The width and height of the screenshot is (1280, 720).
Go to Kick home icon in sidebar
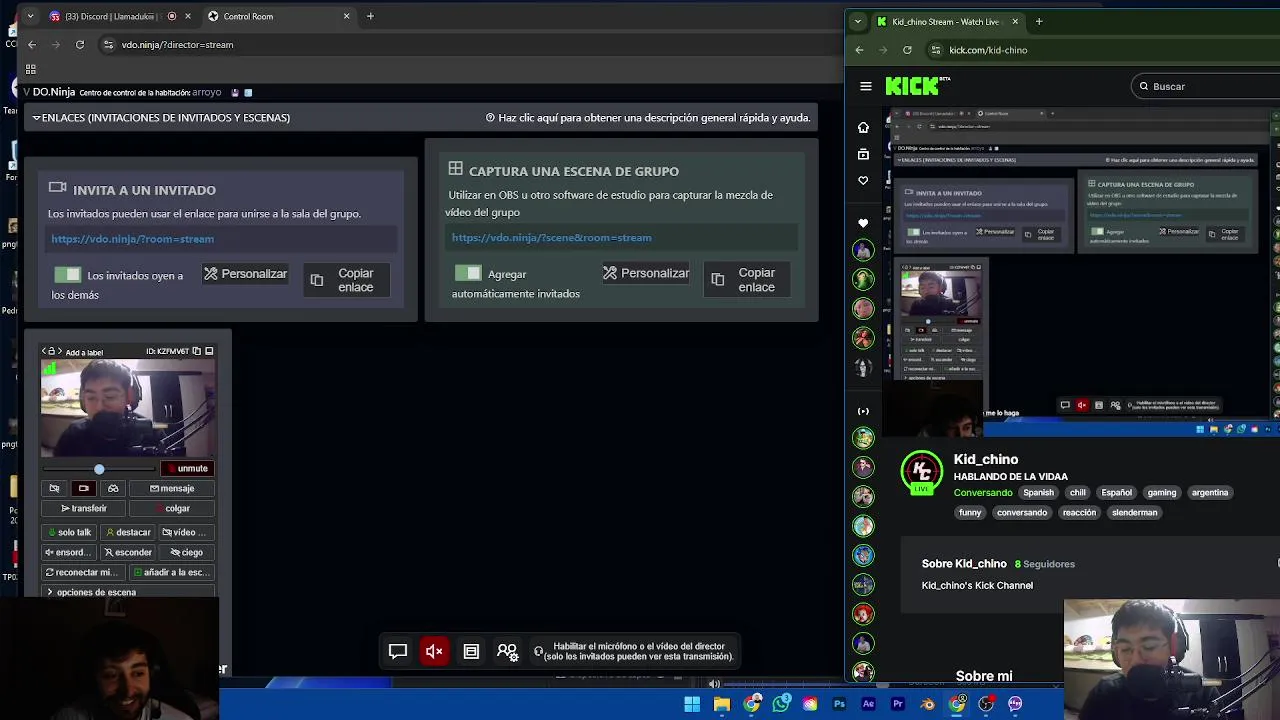863,127
